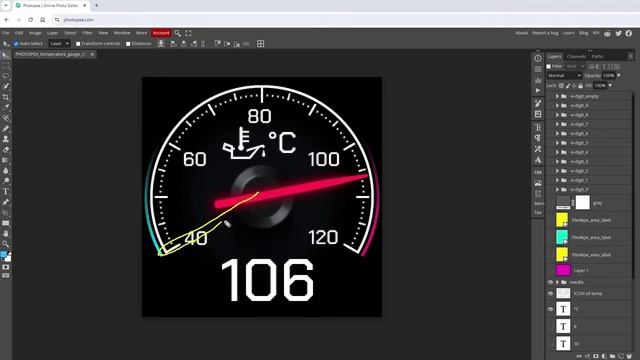The width and height of the screenshot is (640, 360).
Task: Toggle the Layers Filter checkbox
Action: pos(549,66)
